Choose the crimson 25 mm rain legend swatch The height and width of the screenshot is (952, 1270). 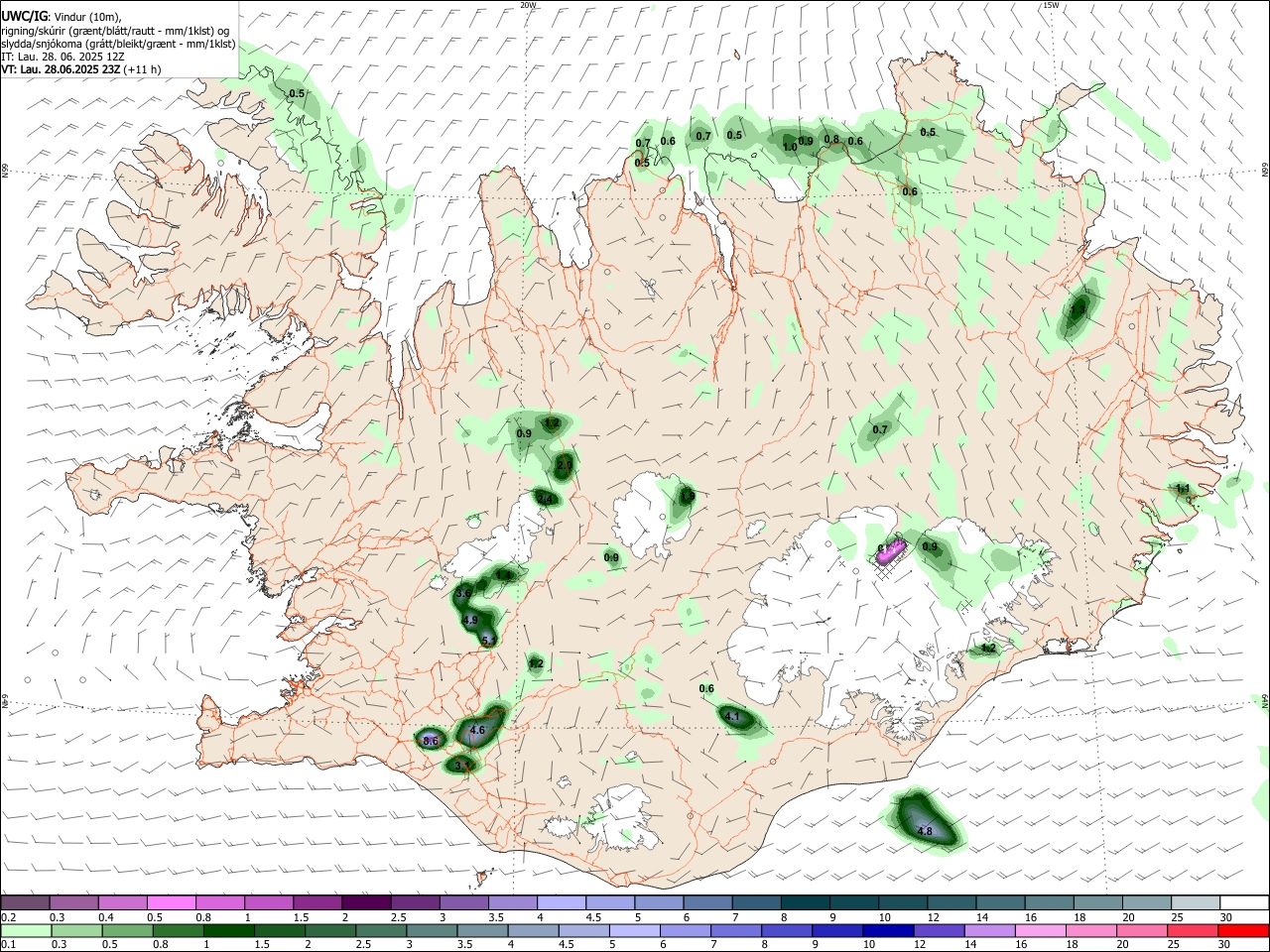click(1194, 930)
